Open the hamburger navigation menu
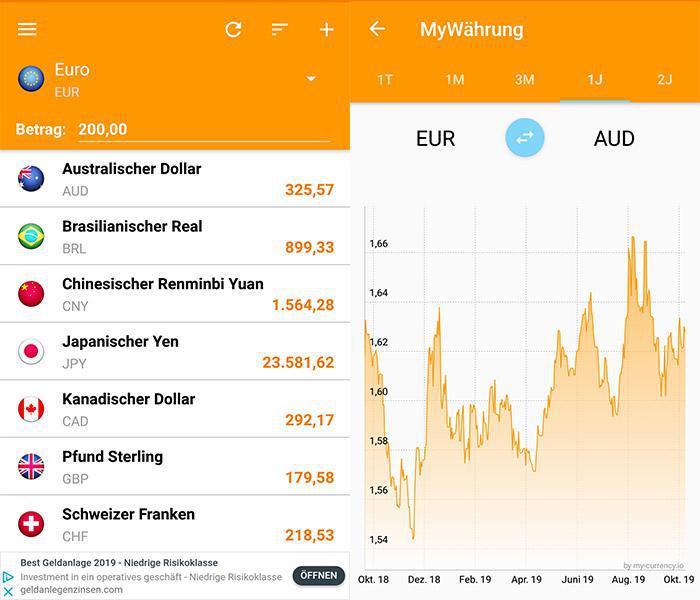The image size is (700, 600). [x=27, y=29]
